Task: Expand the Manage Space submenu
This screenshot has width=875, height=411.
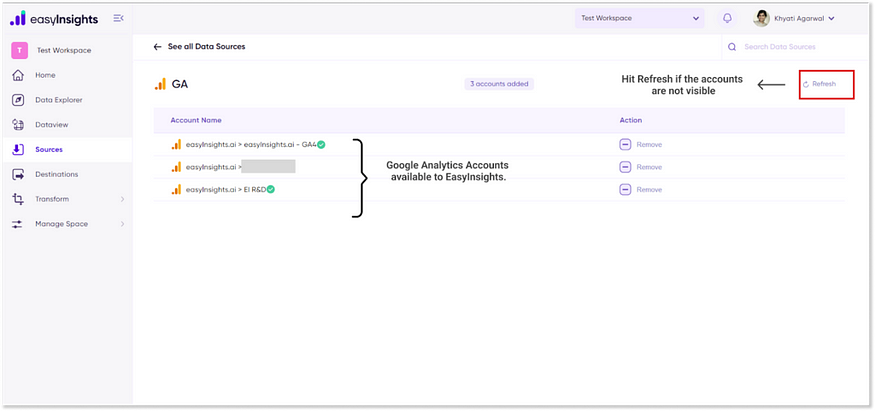Action: [122, 224]
